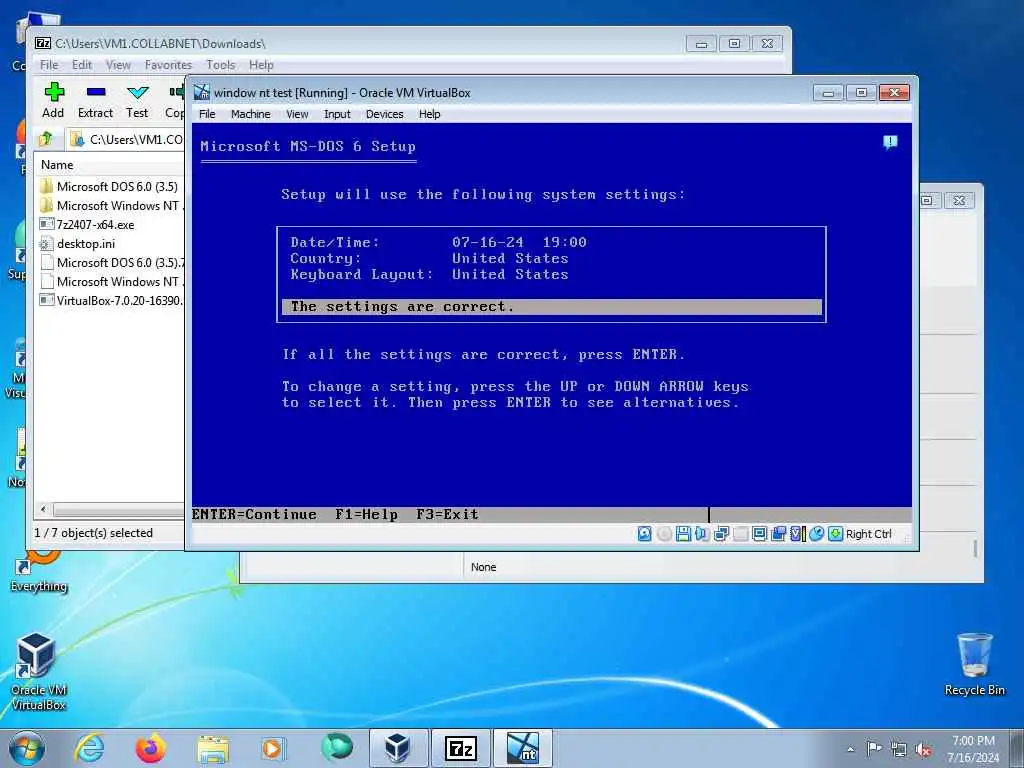
Task: Open the Windows Start menu
Action: [x=27, y=748]
